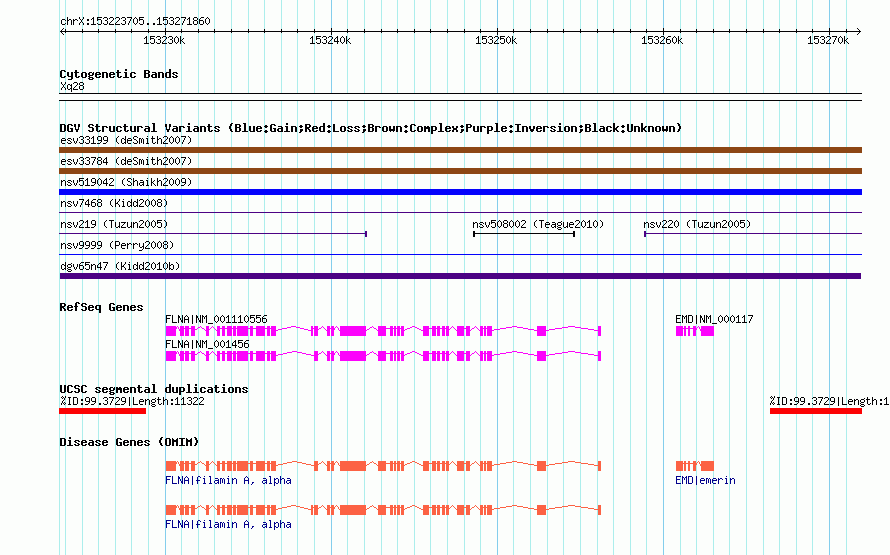Open the nsv508002 (Teague2010) variant label
The height and width of the screenshot is (555, 890).
click(538, 224)
